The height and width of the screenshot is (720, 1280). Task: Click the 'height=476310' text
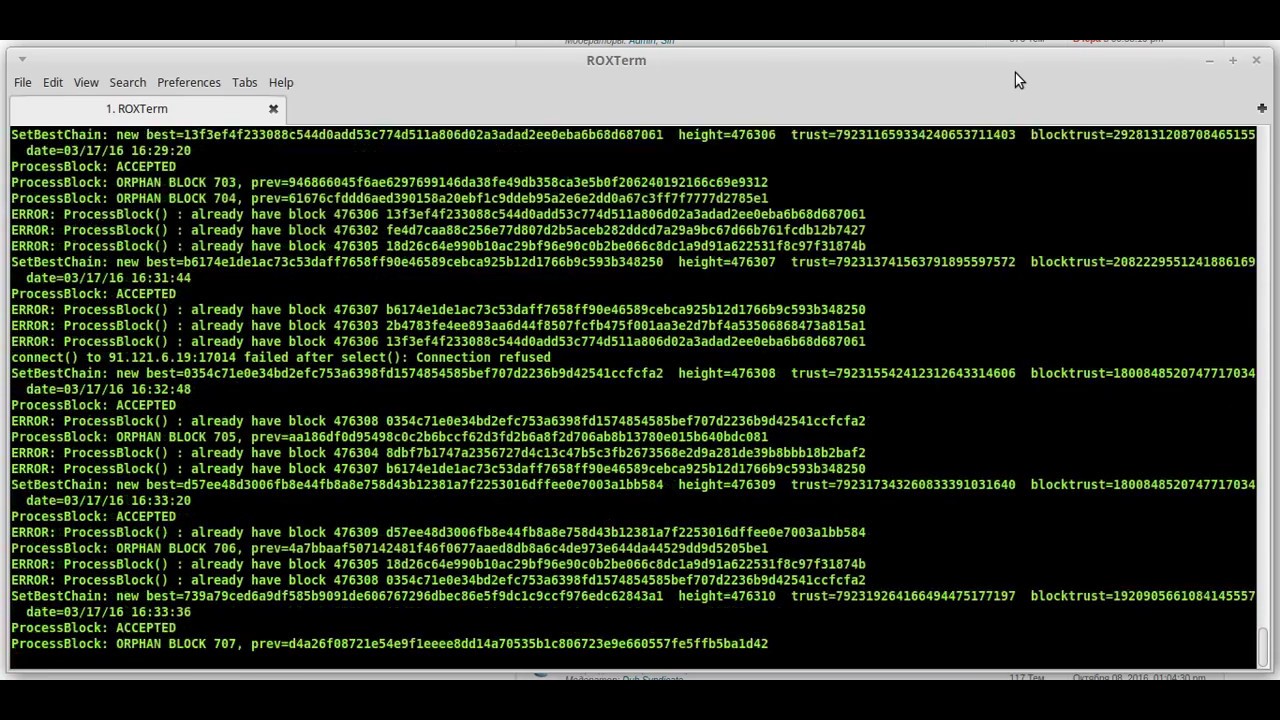pyautogui.click(x=727, y=596)
